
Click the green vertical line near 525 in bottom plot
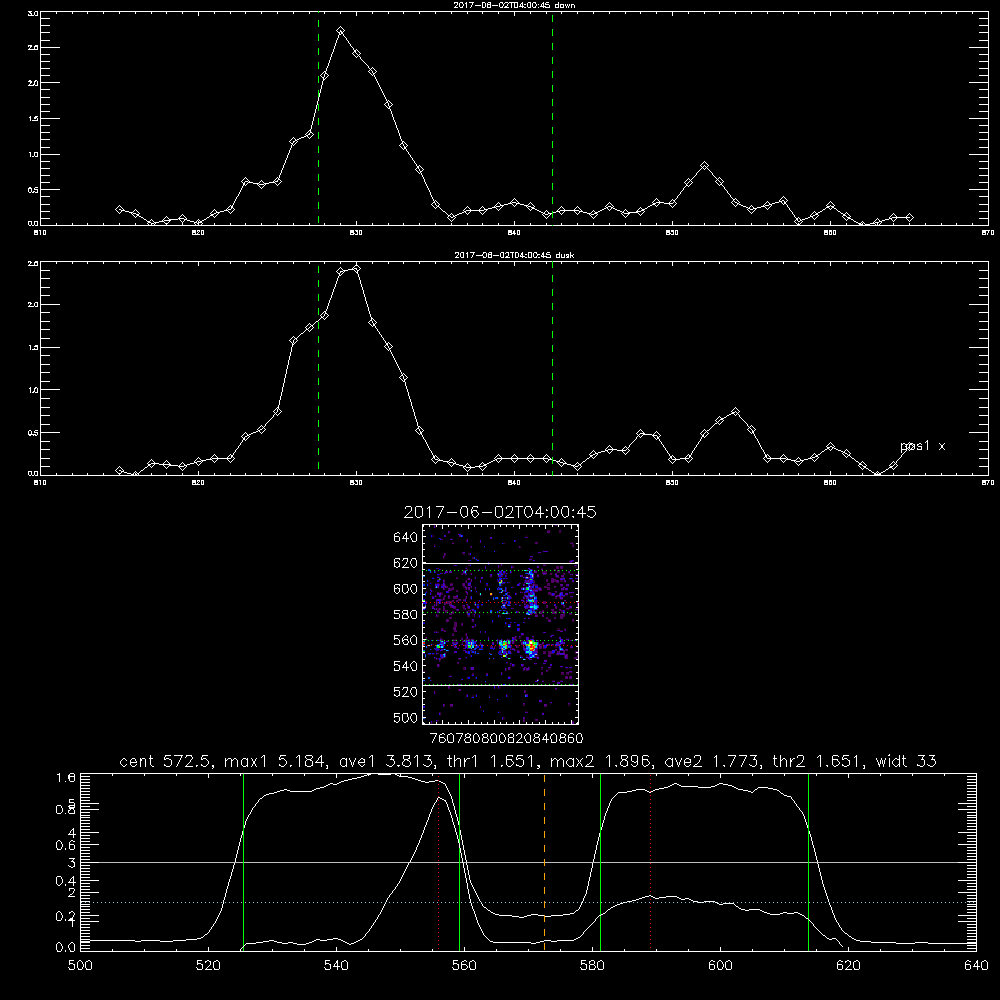[243, 861]
